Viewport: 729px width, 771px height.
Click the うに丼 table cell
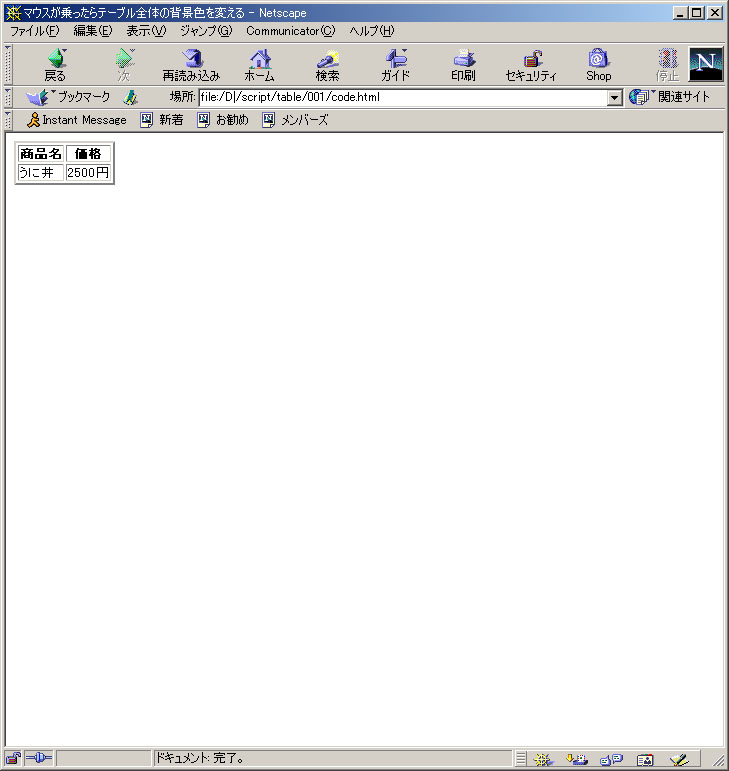[40, 173]
